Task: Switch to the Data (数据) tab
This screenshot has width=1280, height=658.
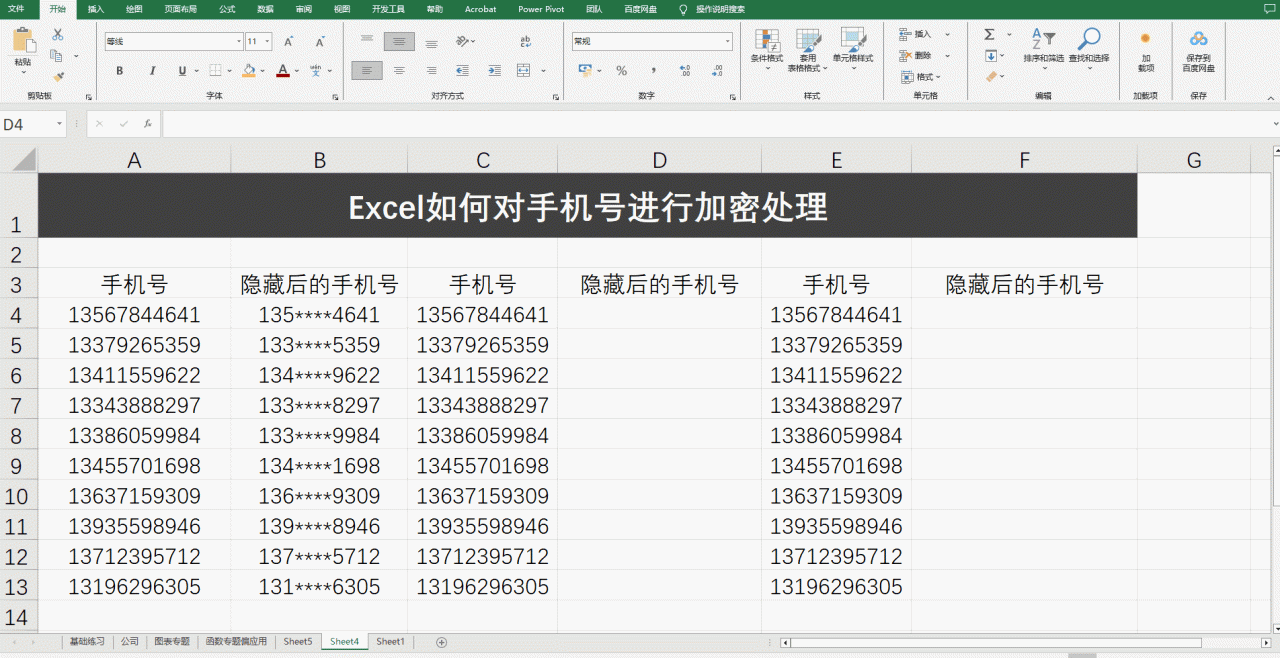Action: [265, 9]
